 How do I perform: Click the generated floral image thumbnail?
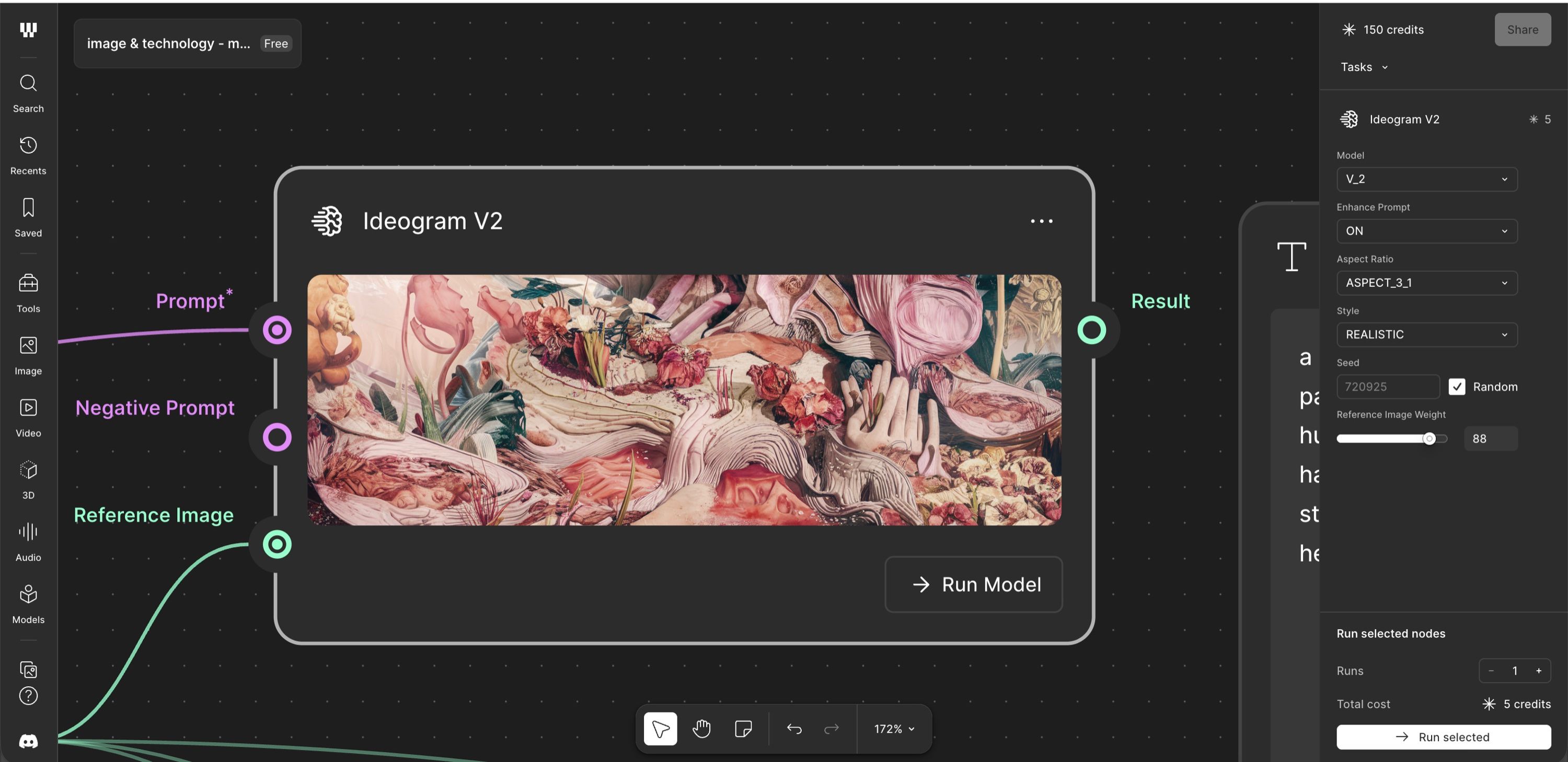684,400
